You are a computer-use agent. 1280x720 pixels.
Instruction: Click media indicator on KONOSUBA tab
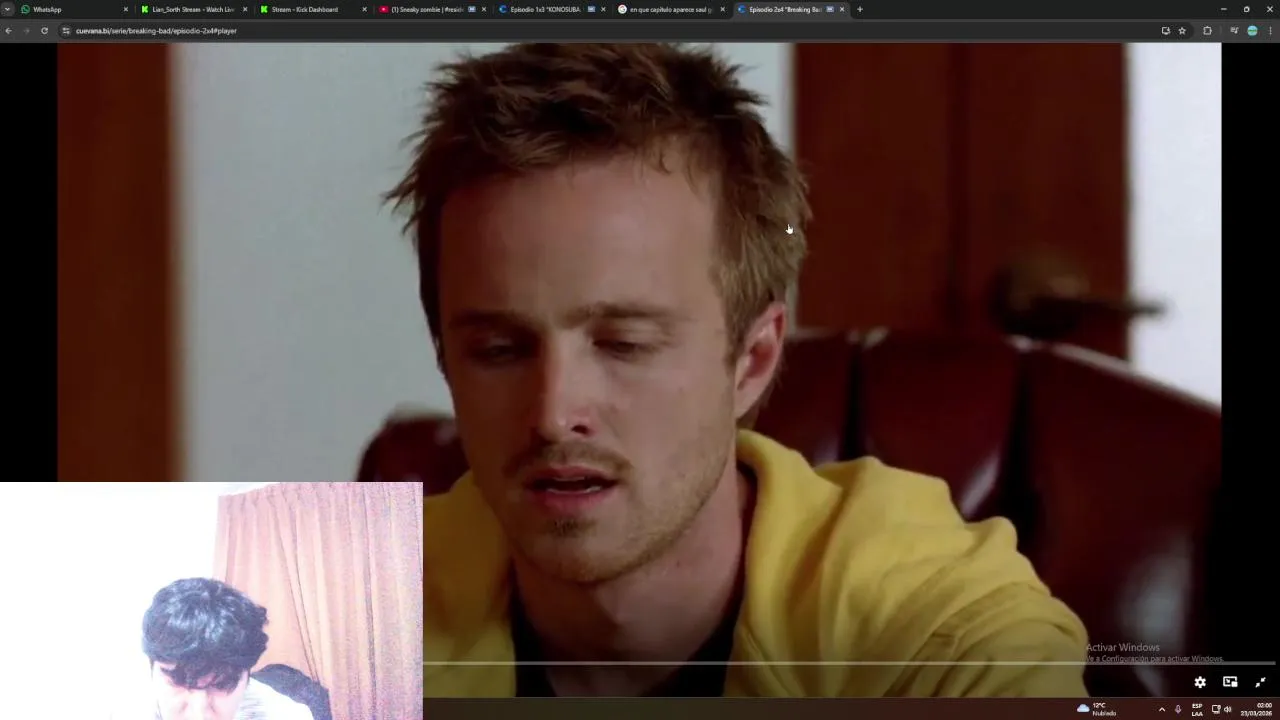pos(591,9)
